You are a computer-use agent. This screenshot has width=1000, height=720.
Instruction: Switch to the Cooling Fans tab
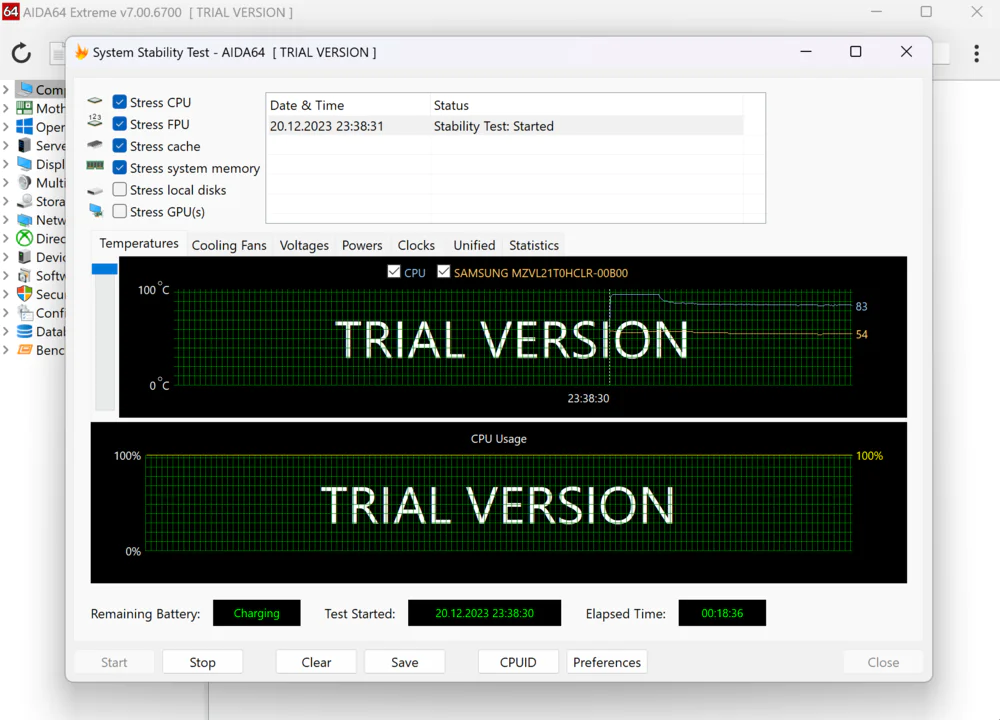click(229, 245)
